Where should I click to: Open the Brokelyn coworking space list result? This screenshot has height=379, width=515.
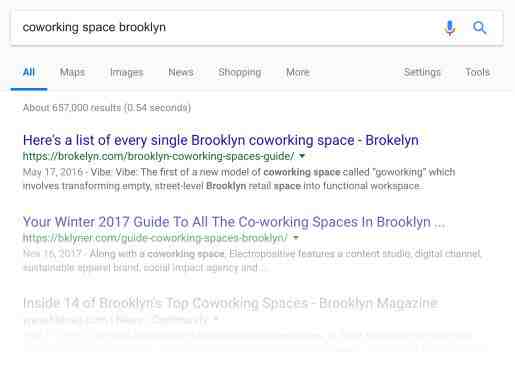tap(221, 140)
